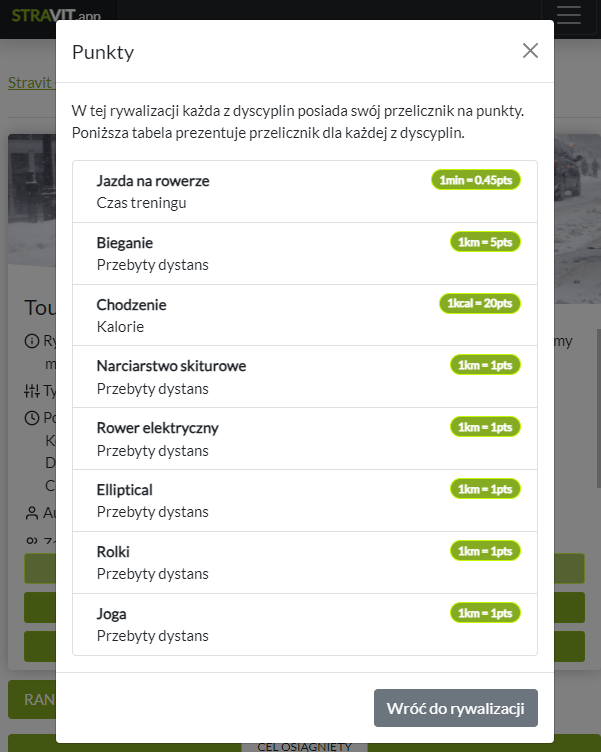
Task: Click the STRAVIT.app logo
Action: click(56, 15)
